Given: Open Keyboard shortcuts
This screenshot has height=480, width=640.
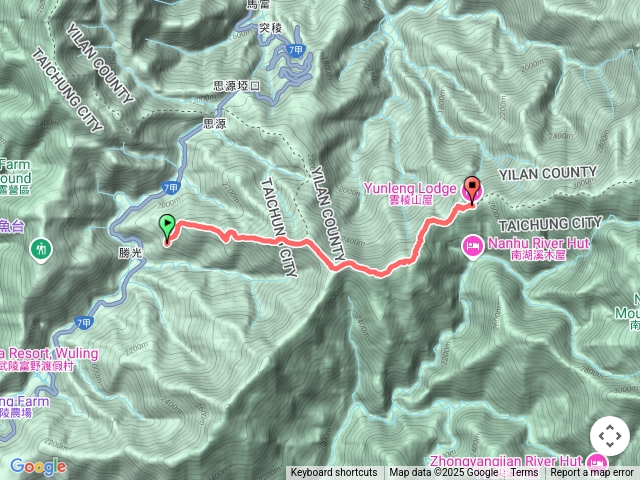Looking at the screenshot, I should click(334, 473).
